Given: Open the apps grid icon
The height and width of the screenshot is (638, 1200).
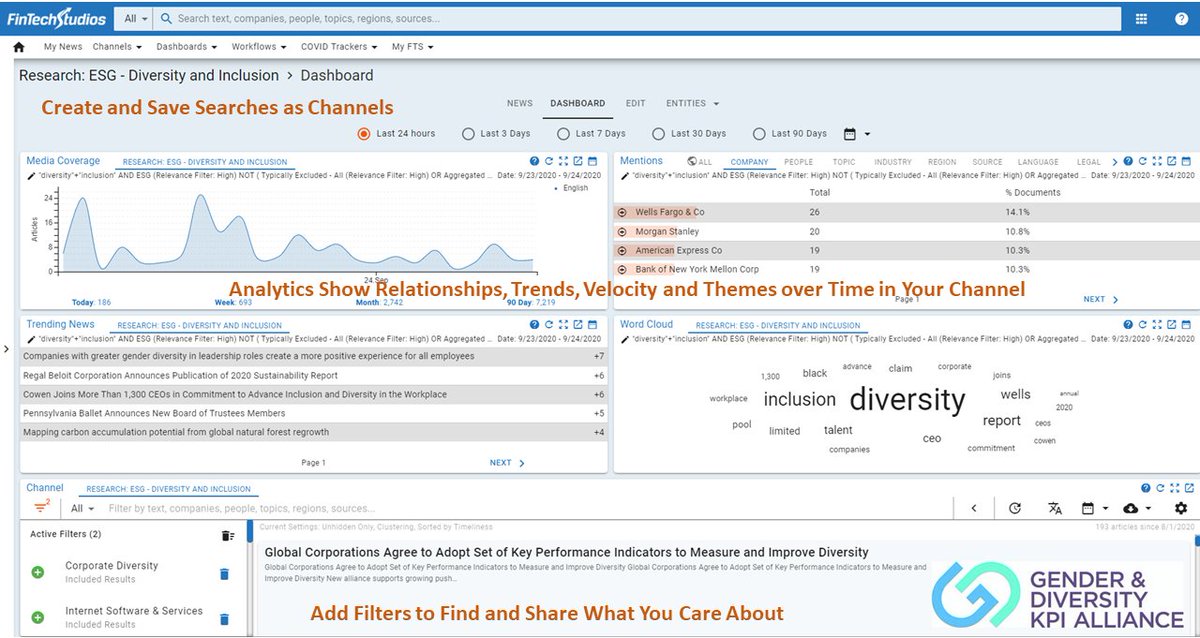Looking at the screenshot, I should click(1141, 18).
